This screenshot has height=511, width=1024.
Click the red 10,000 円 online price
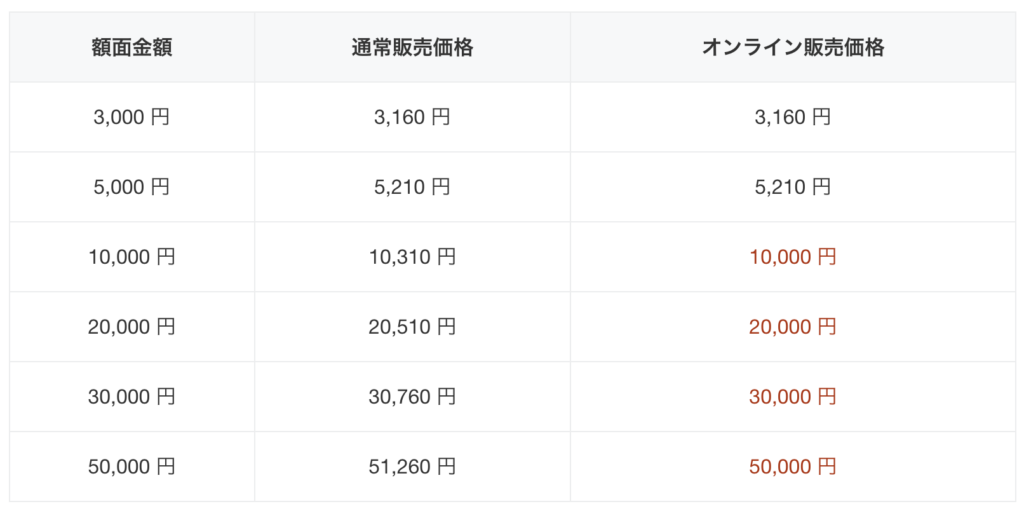(793, 257)
